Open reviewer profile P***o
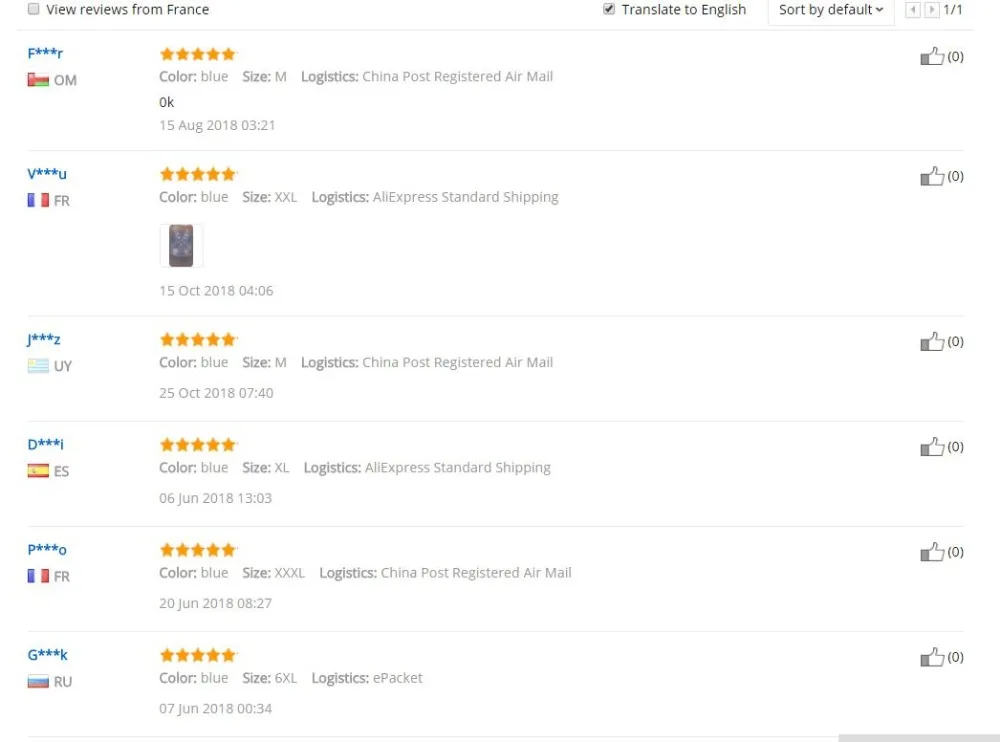 point(47,549)
